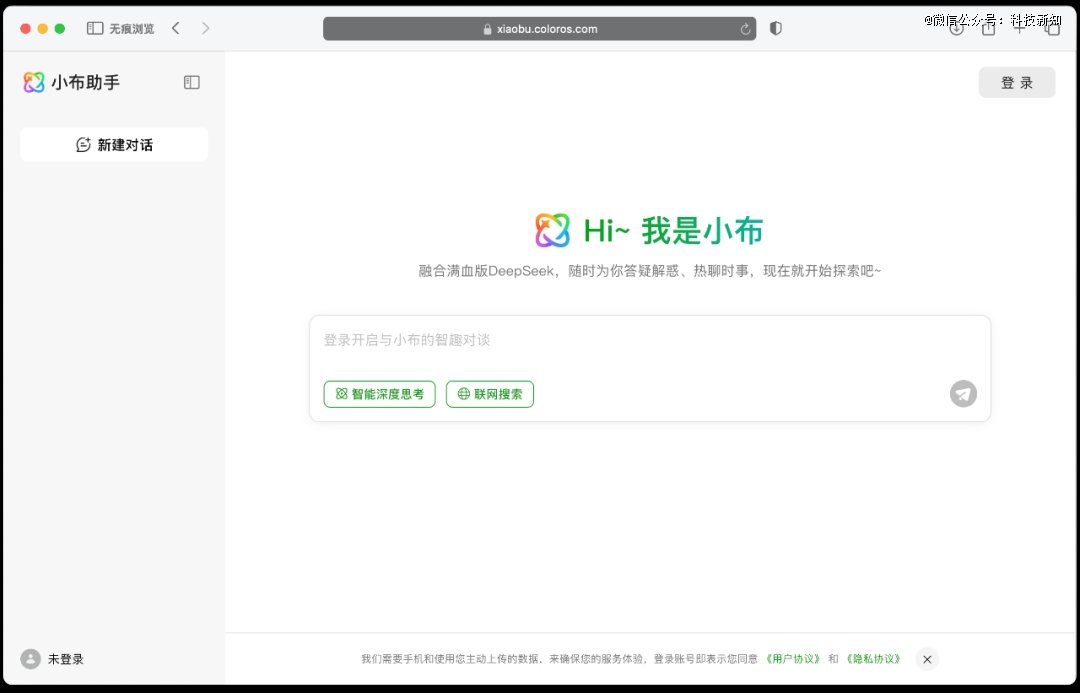Click the 无痕浏览 private browsing label
This screenshot has width=1080, height=693.
click(x=132, y=29)
